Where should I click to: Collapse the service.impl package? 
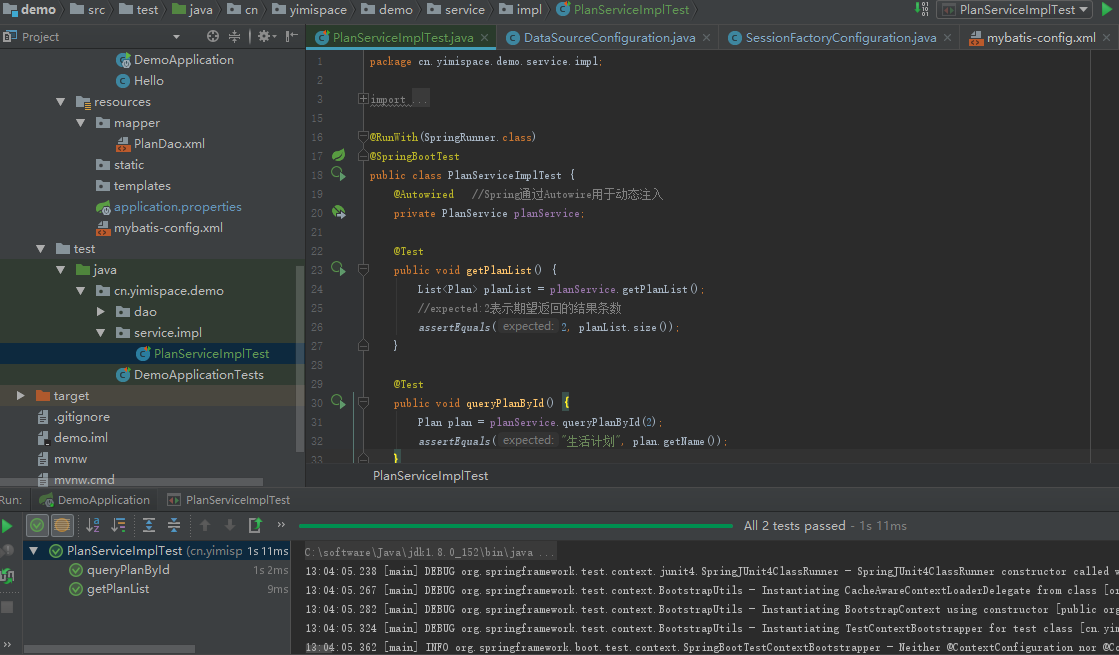coord(101,332)
